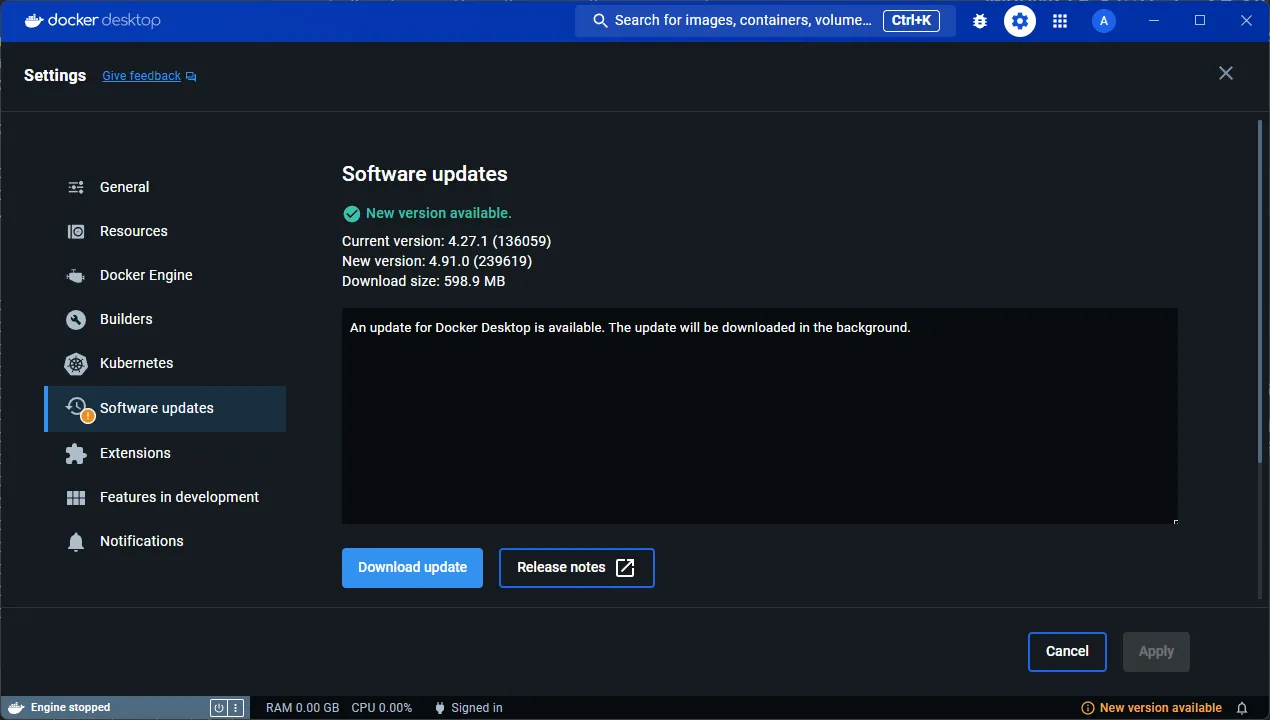Click the plug icon beside Signed in

coord(439,707)
